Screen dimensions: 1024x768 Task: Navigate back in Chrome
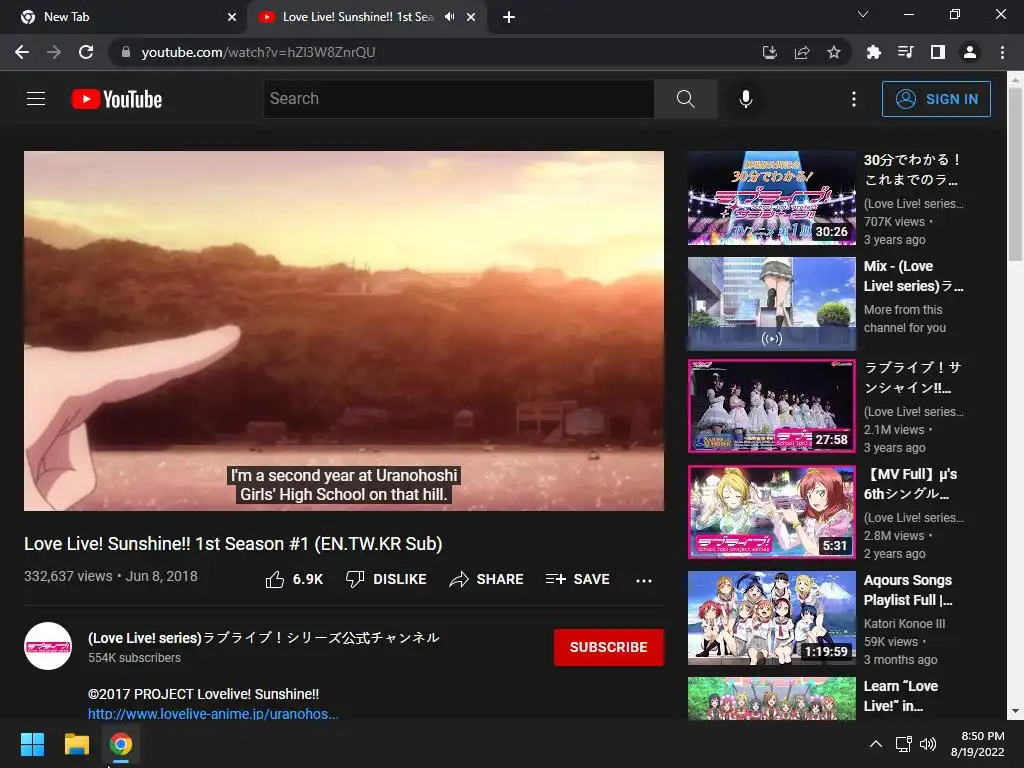coord(22,52)
